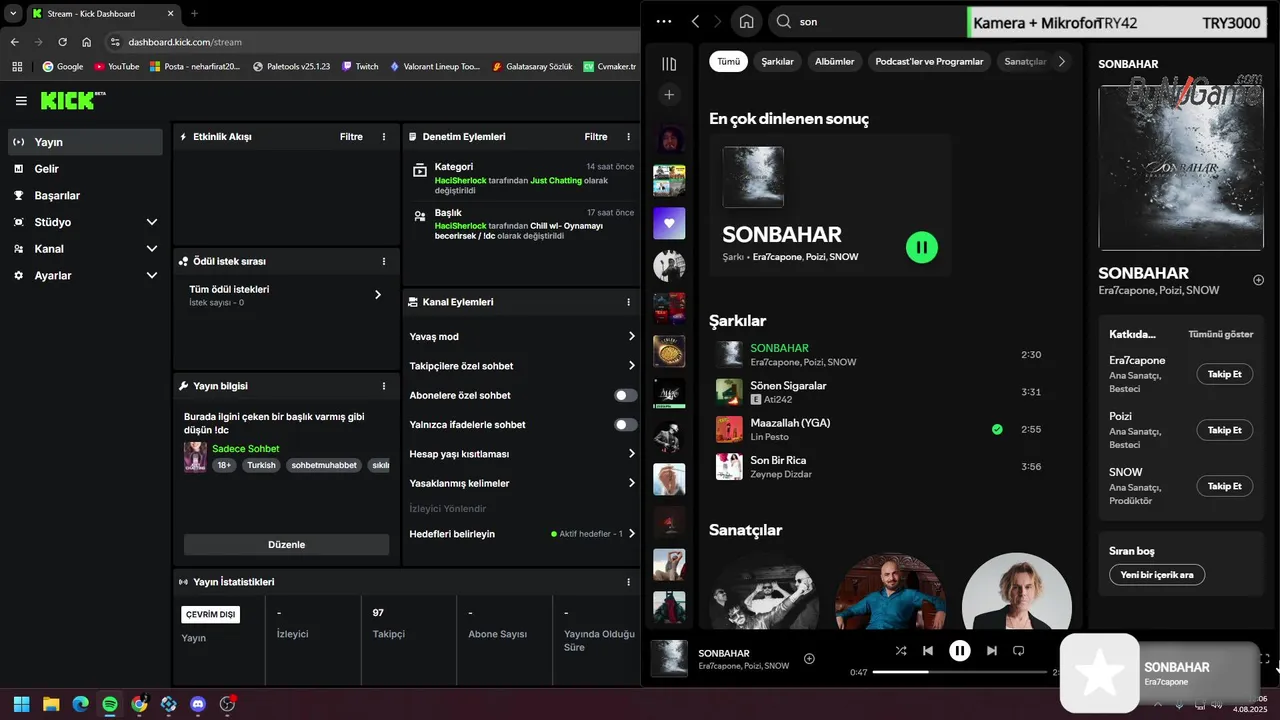This screenshot has width=1280, height=720.
Task: Click Tümünü göster link
Action: tap(1220, 334)
